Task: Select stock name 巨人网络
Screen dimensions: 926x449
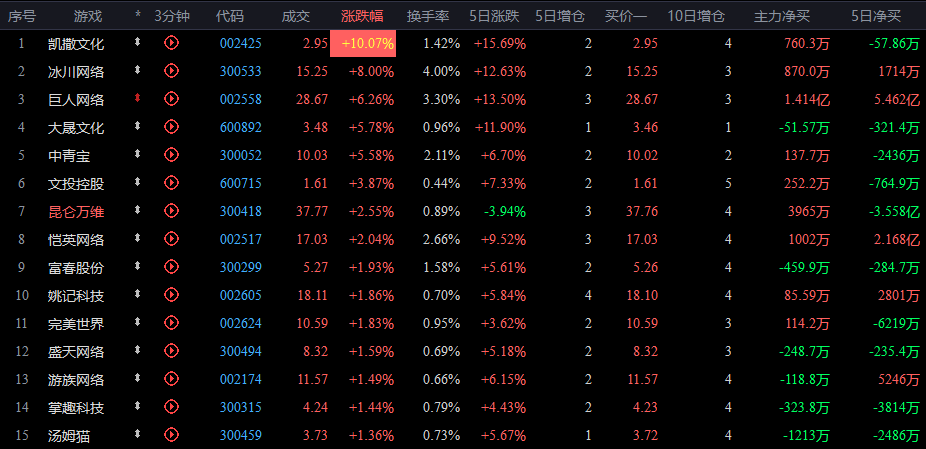Action: (76, 99)
